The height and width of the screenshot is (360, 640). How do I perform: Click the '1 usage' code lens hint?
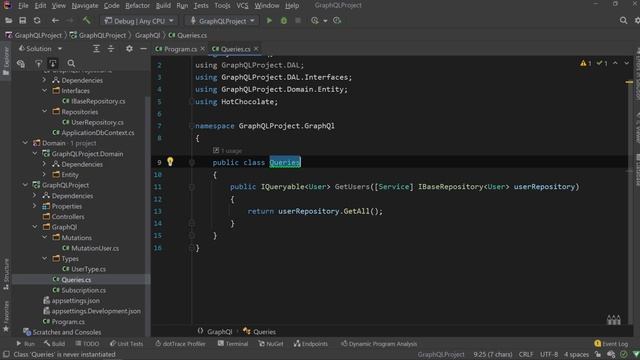pos(227,151)
